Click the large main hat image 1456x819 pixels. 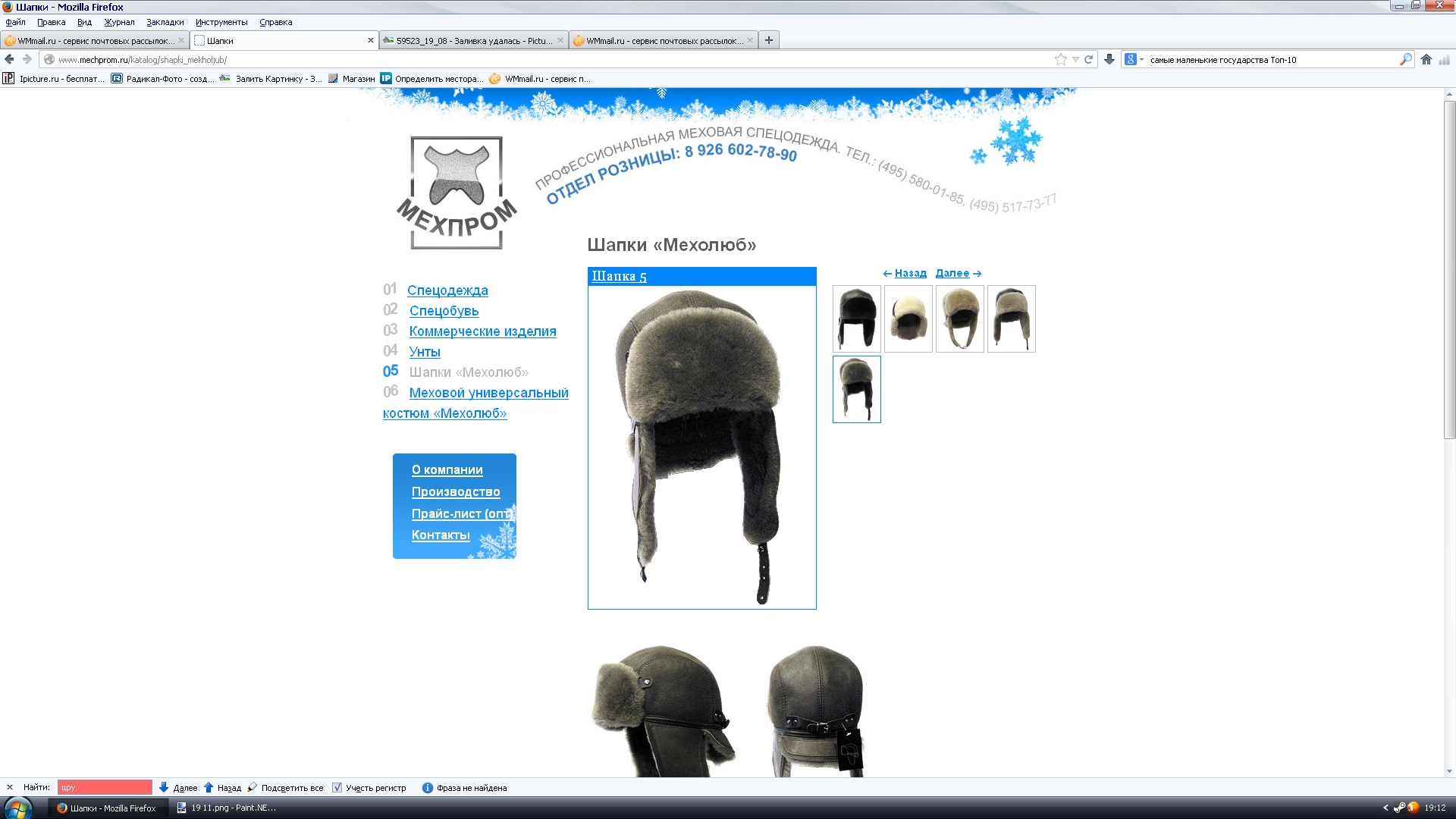(702, 447)
